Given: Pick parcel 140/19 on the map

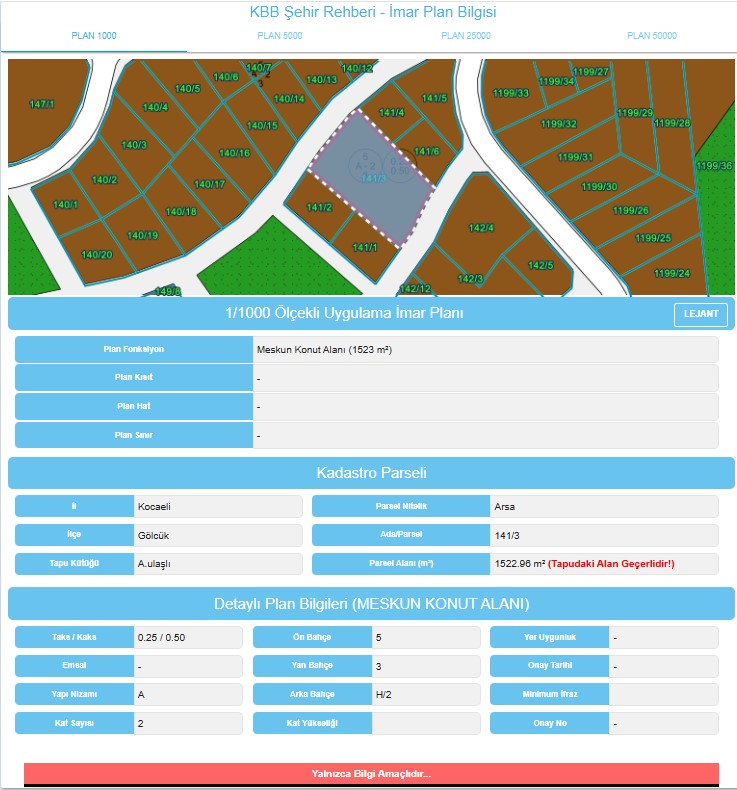Looking at the screenshot, I should (x=142, y=236).
